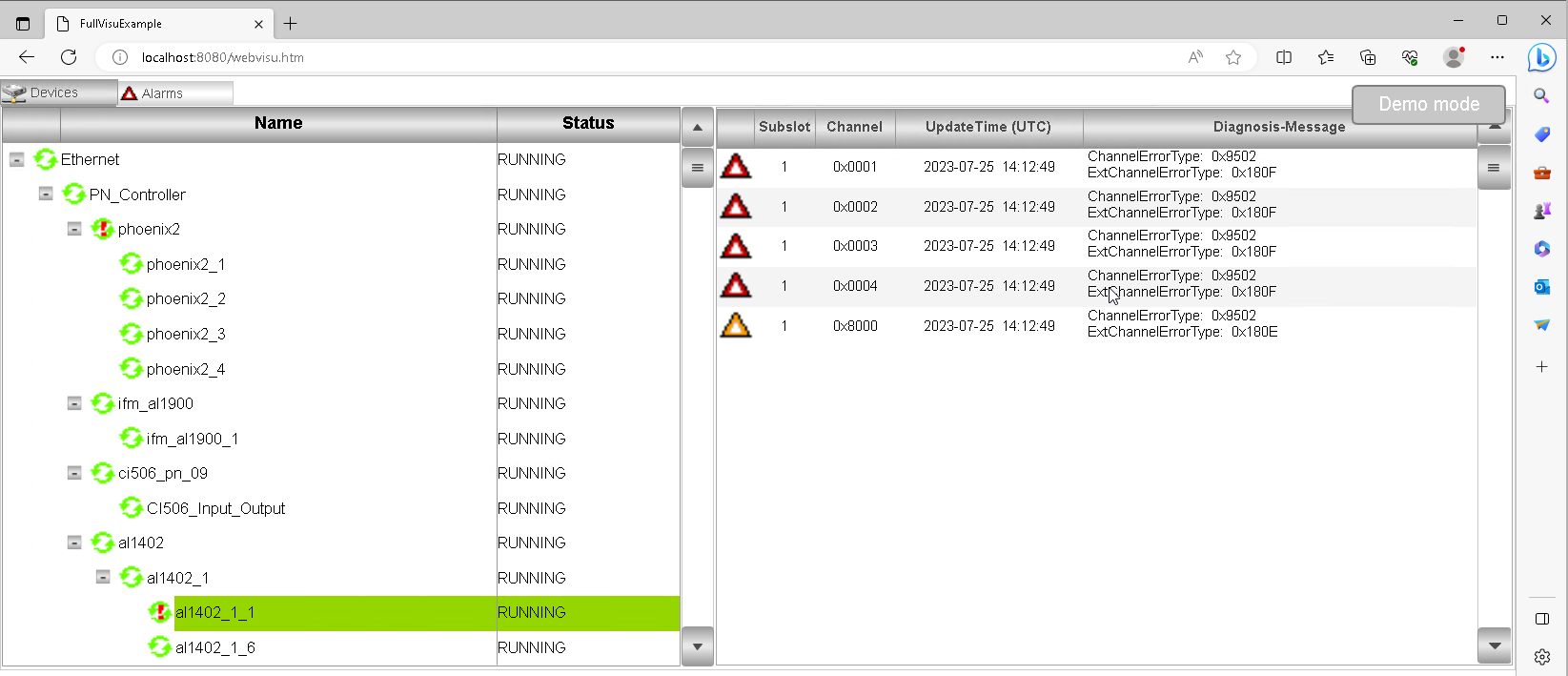Click the phoenix2 error status icon
Screen dimensions: 1568x676
(x=102, y=229)
